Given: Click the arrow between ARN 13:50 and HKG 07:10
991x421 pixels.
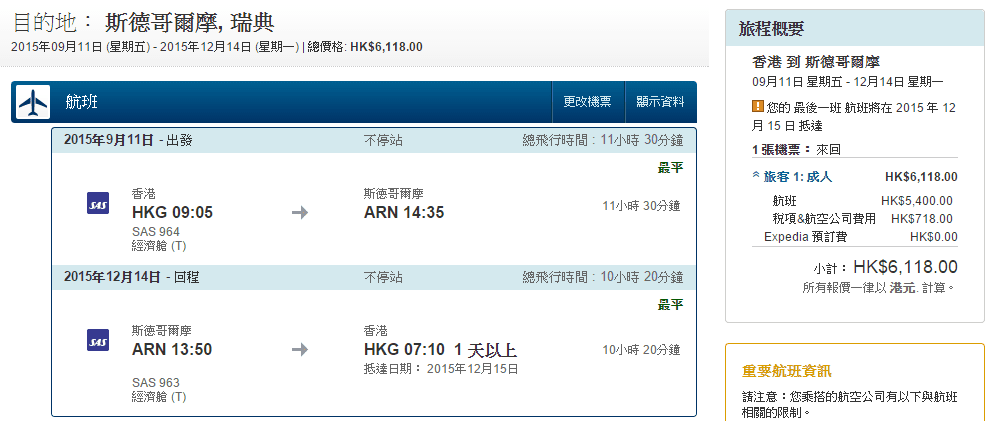Looking at the screenshot, I should [x=299, y=349].
